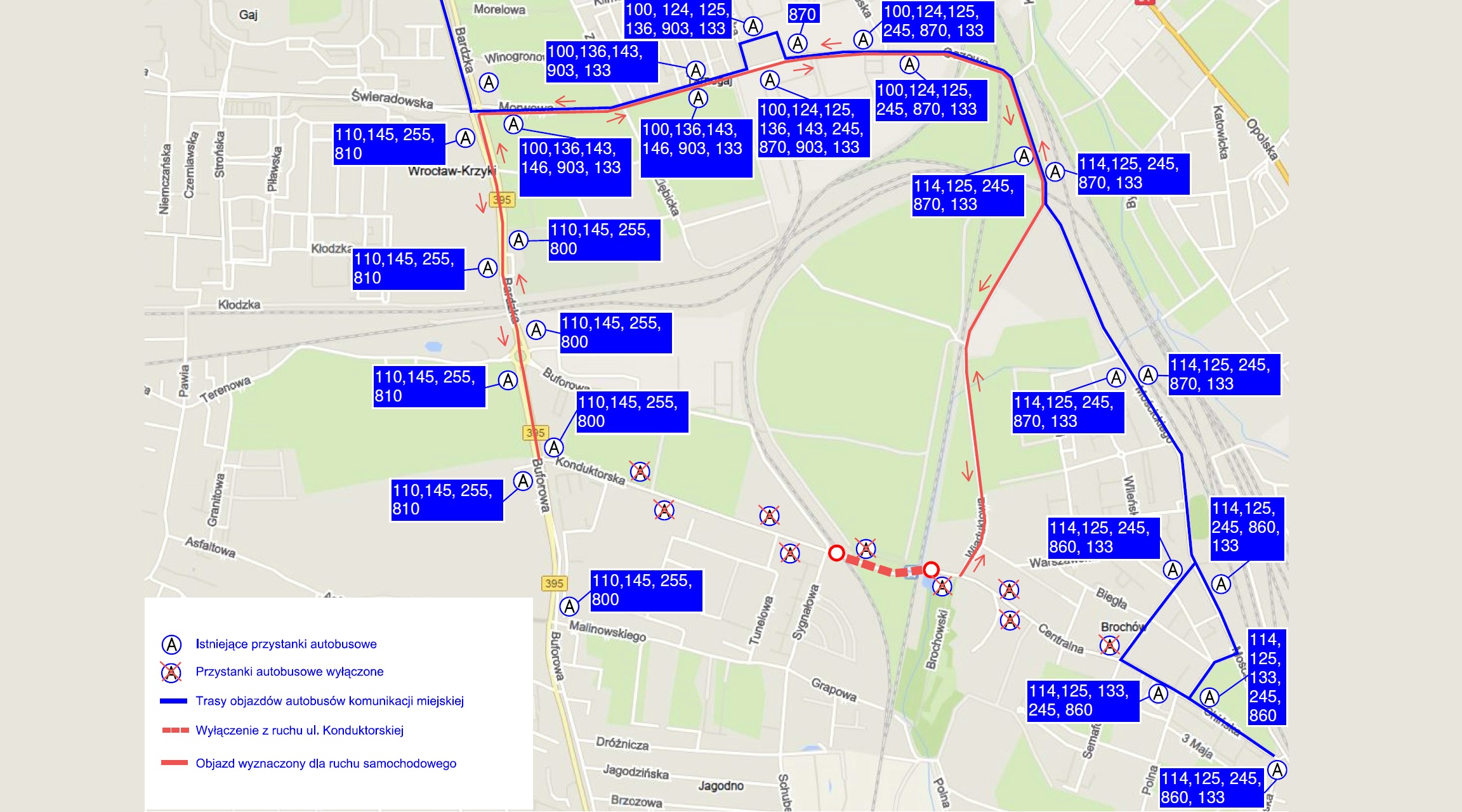Click 'Wyłączenie z ruchu ul. Konduktorskiej'
Screen dimensions: 1462x812
coord(300,730)
